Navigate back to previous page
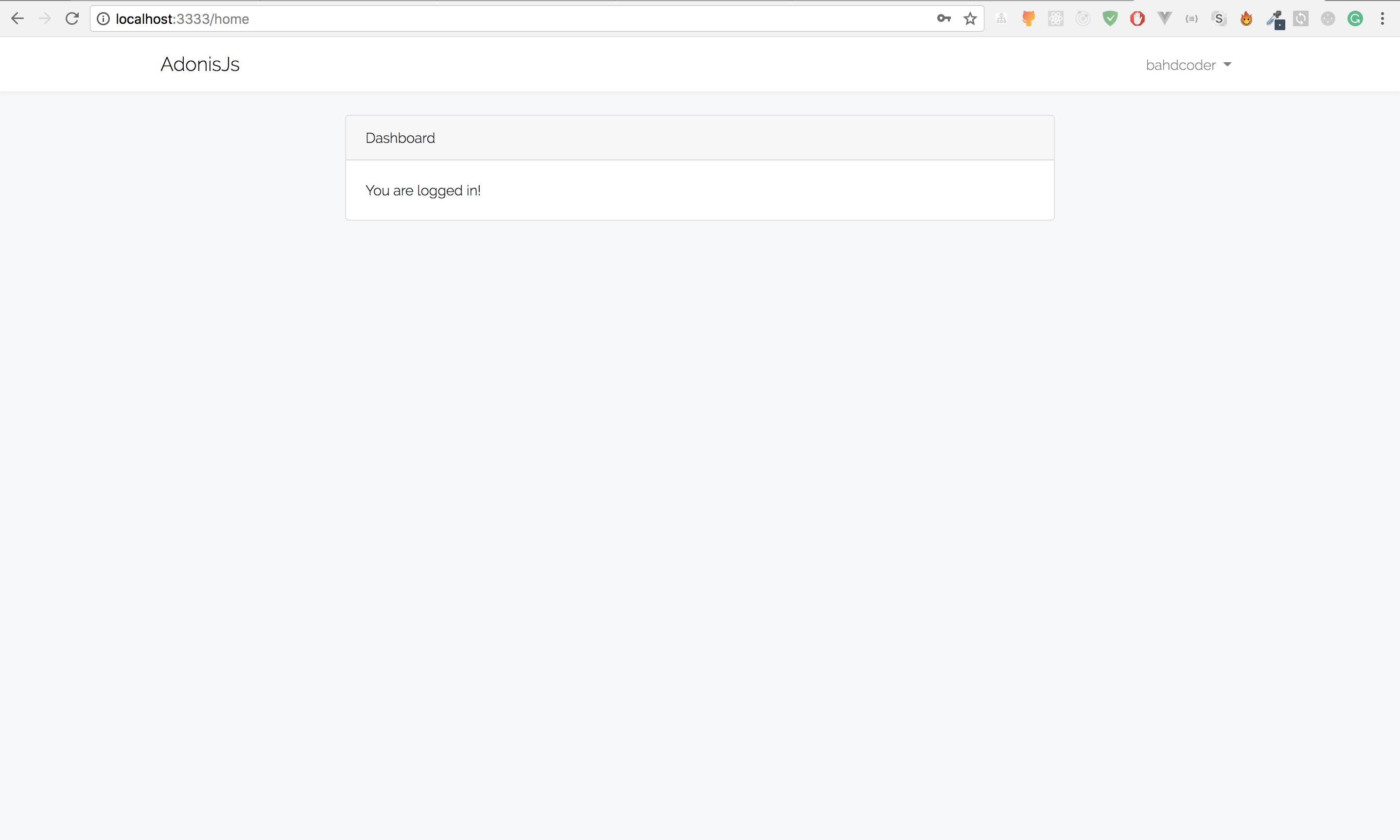 click(x=17, y=18)
